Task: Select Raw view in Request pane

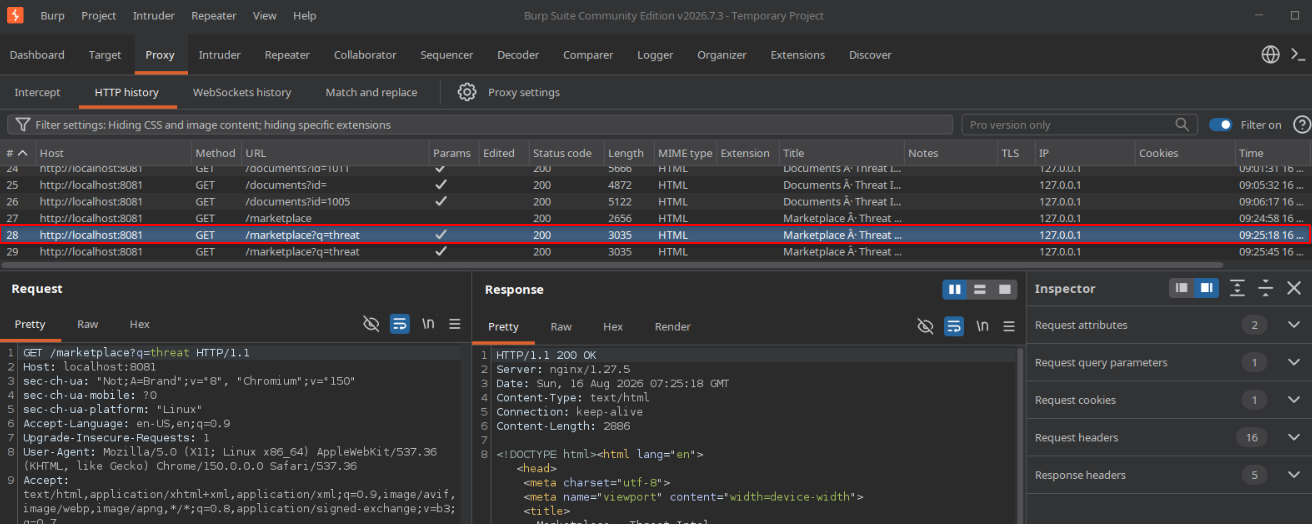Action: click(88, 324)
